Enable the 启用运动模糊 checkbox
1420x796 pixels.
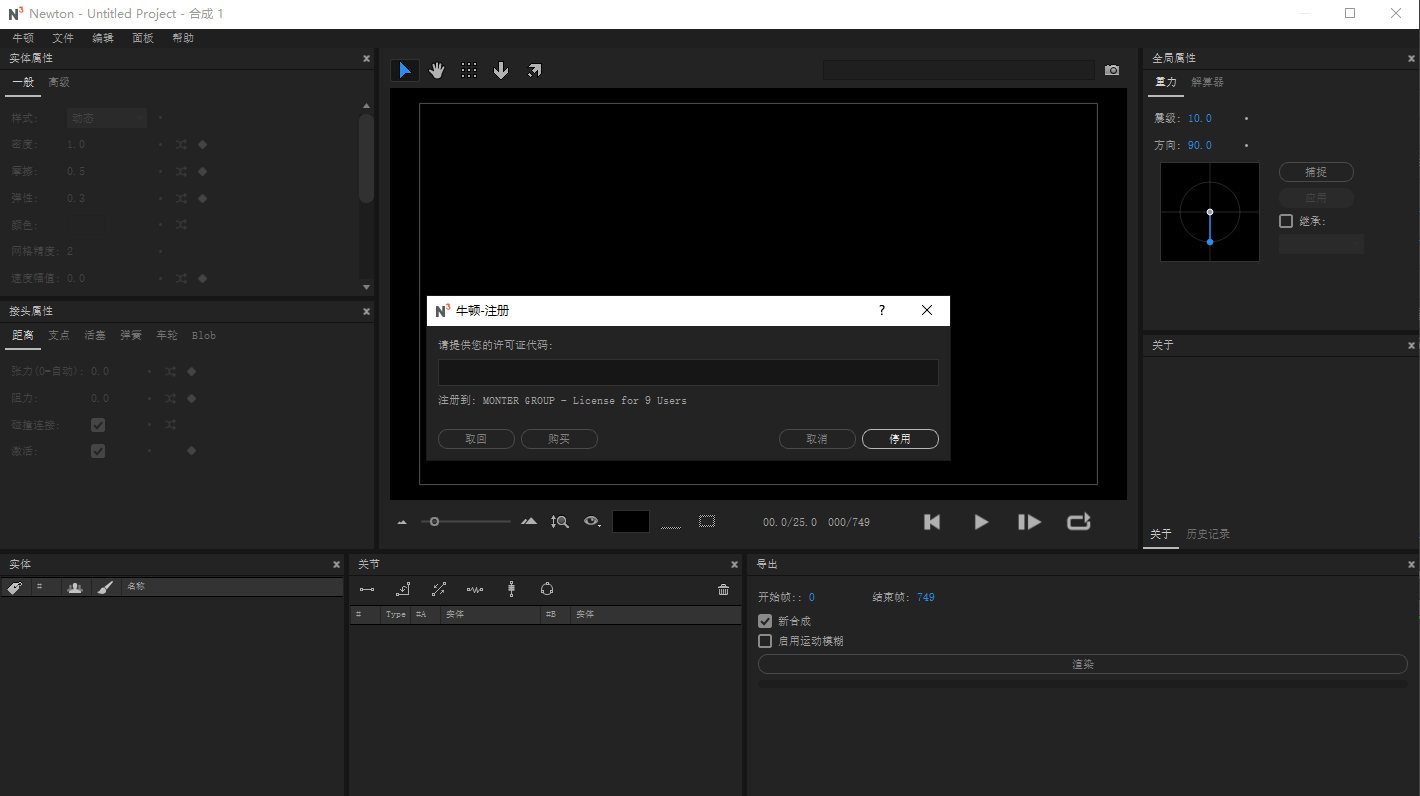pos(765,641)
